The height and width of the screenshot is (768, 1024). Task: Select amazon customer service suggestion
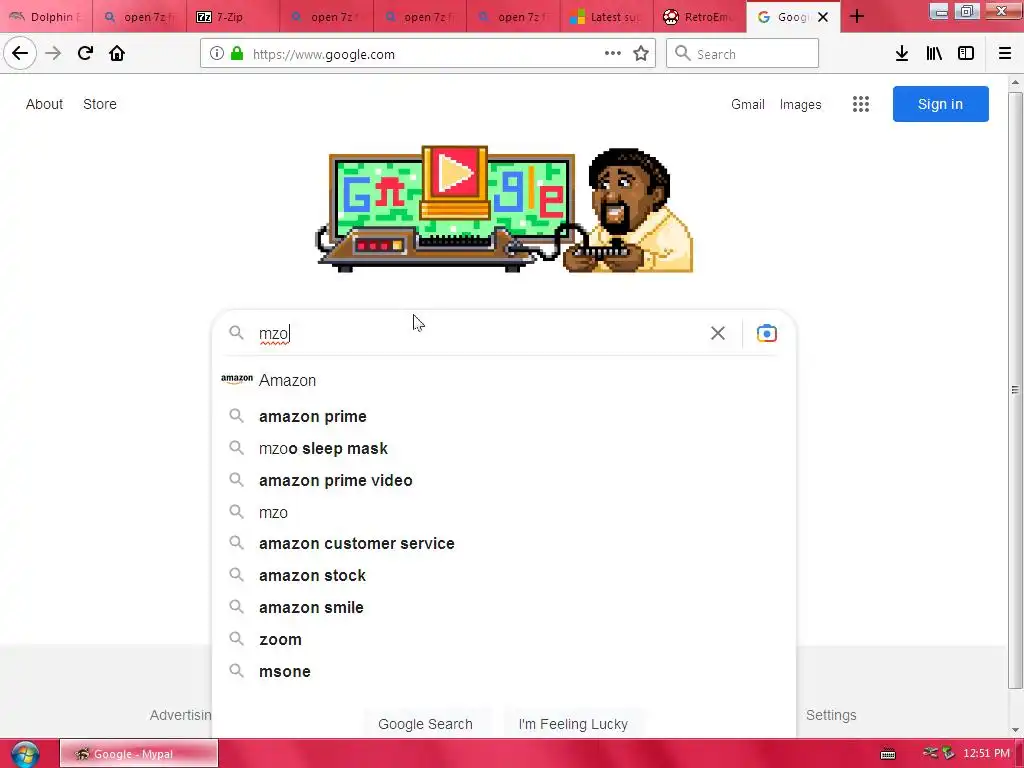[504, 543]
